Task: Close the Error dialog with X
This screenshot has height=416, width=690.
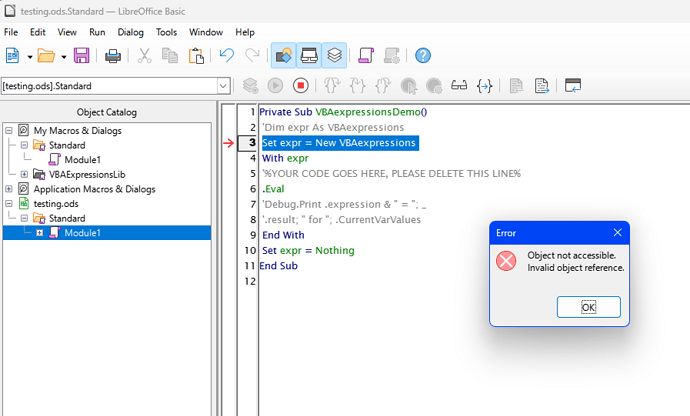Action: coord(617,232)
